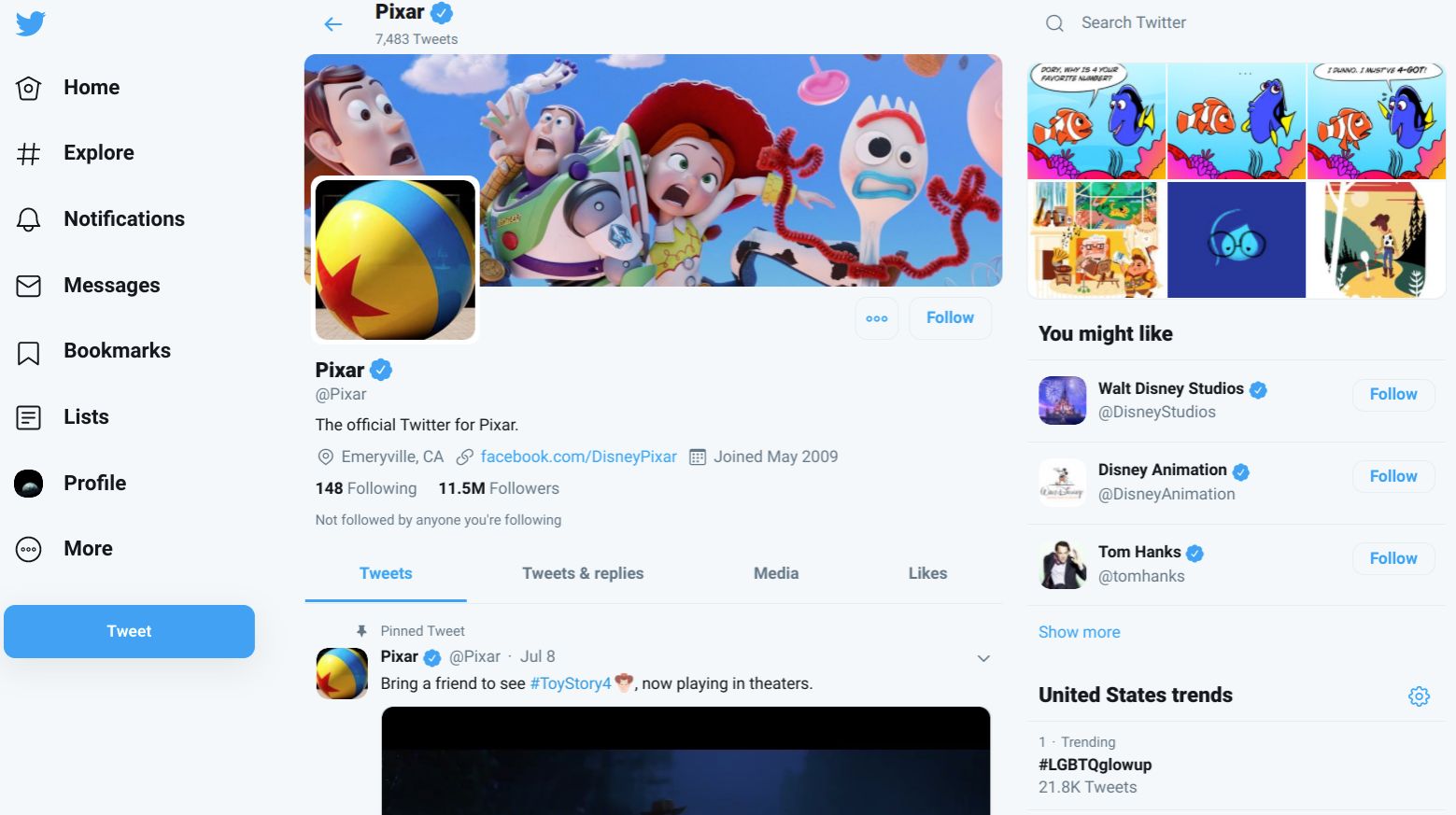The width and height of the screenshot is (1456, 815).
Task: Click "Not followed by anyone you're following"
Action: (438, 520)
